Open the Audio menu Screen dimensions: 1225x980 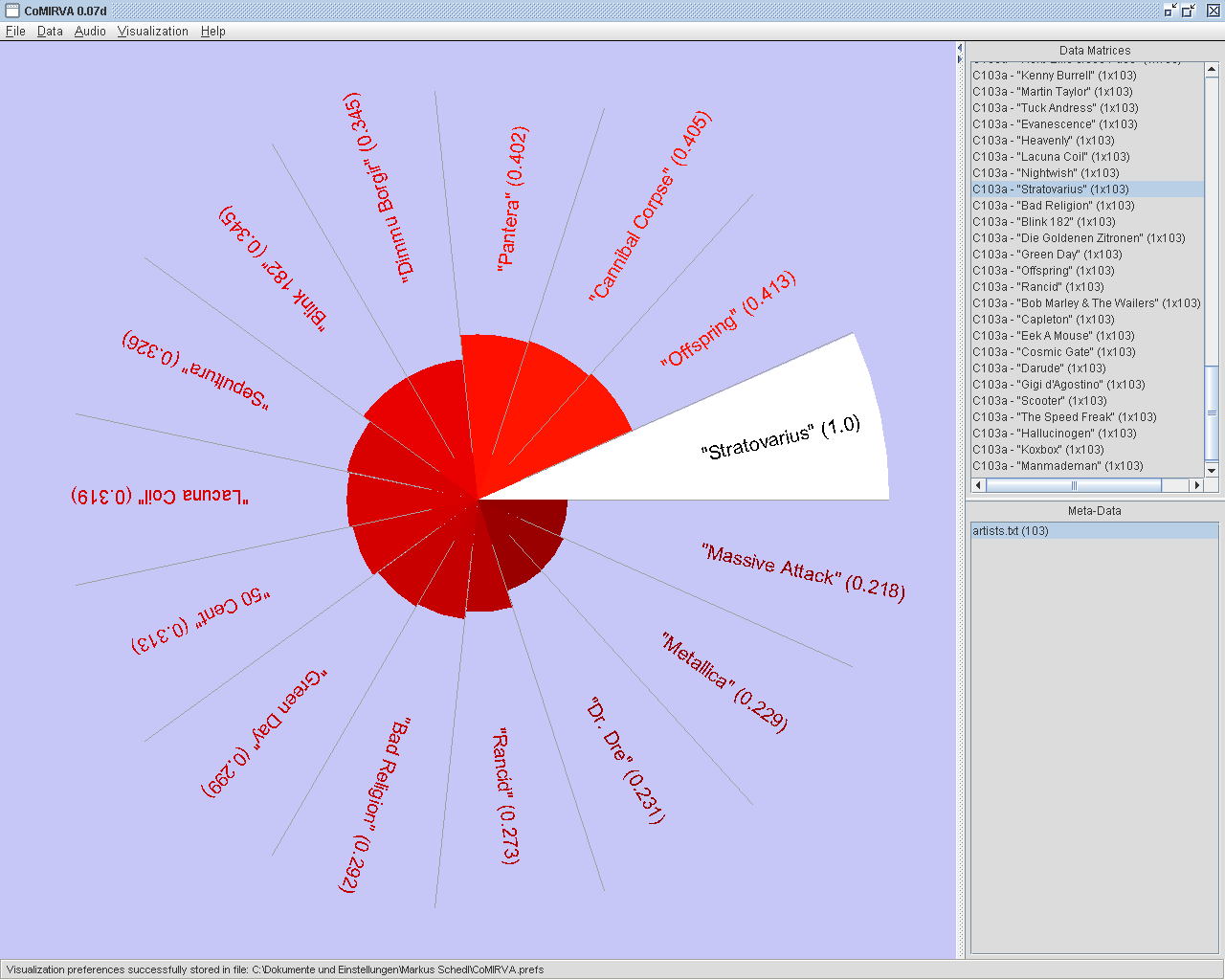point(90,31)
